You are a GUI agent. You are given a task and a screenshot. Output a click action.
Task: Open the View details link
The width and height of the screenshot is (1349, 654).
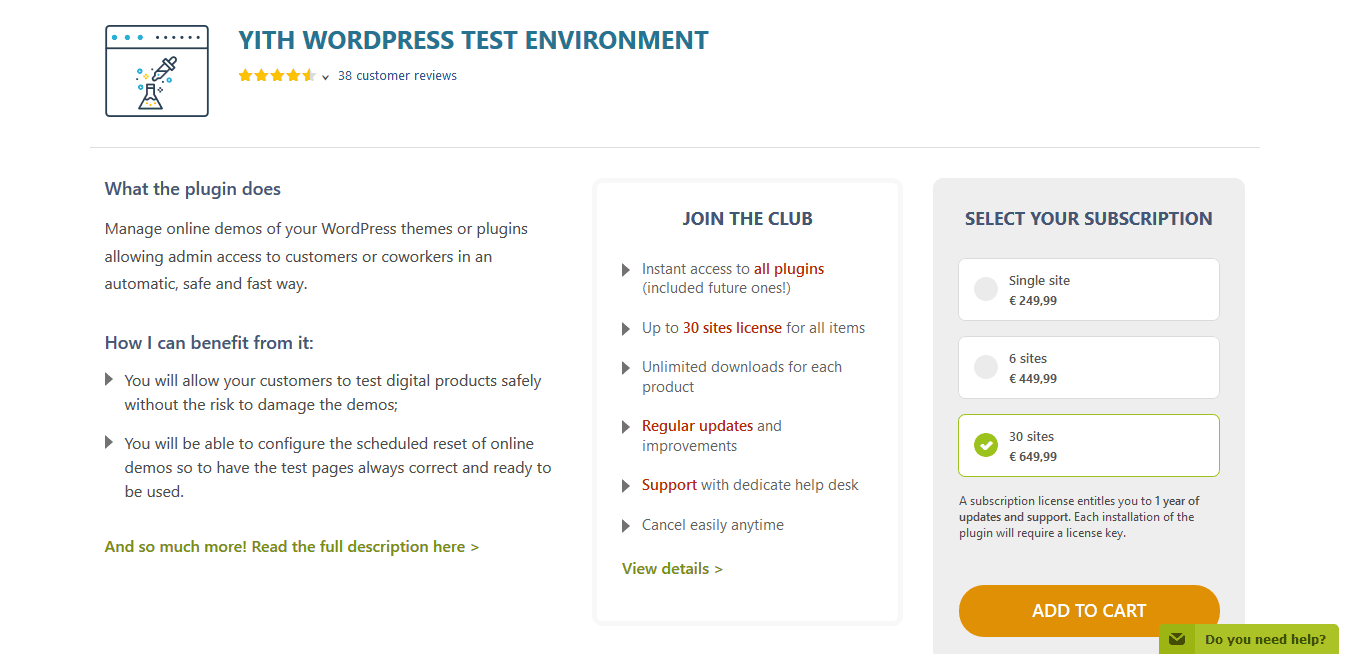672,569
